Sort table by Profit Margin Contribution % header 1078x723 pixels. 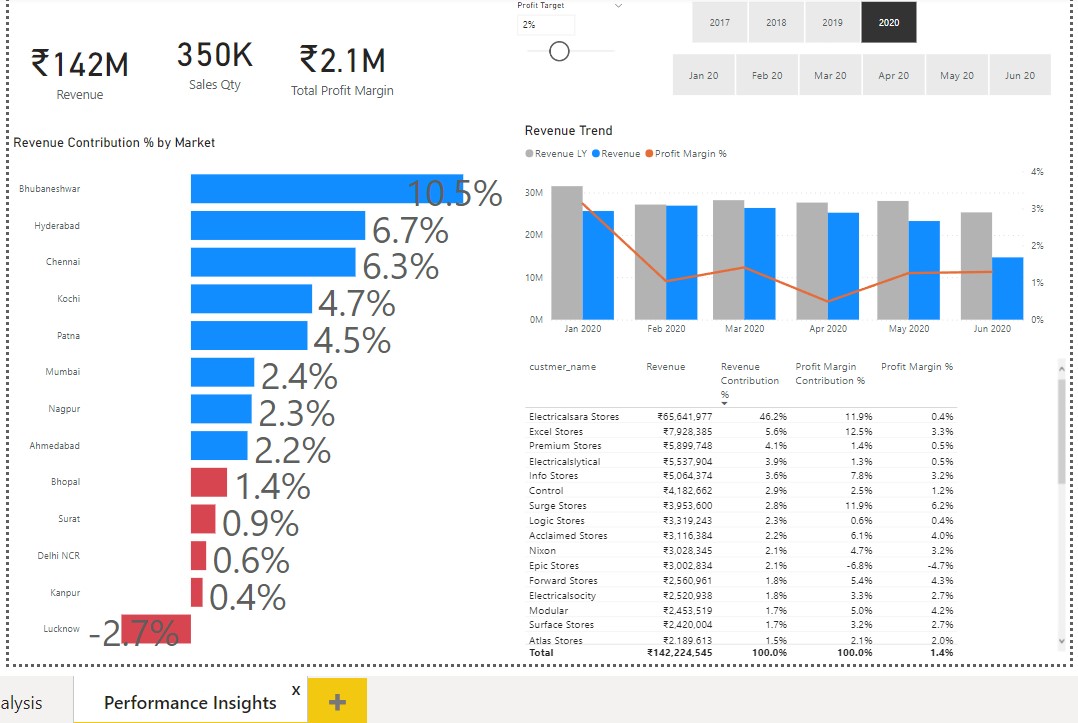pyautogui.click(x=830, y=374)
